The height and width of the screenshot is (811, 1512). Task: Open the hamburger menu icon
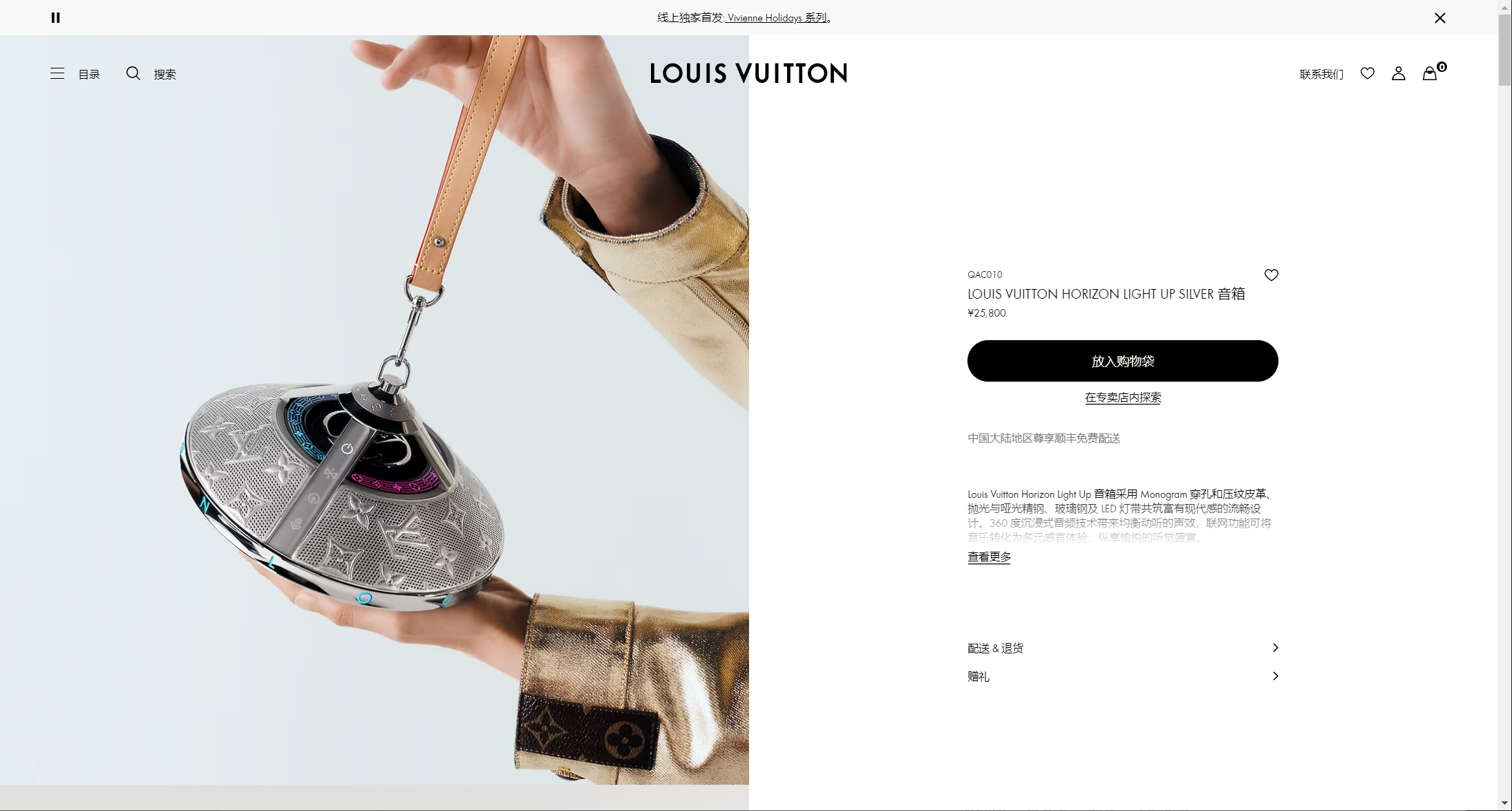point(57,73)
